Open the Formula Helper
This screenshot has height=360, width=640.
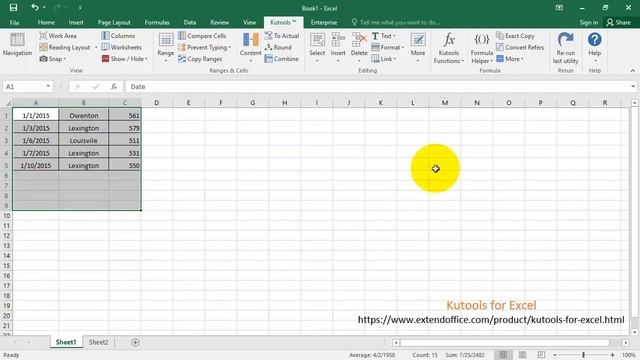(x=482, y=48)
